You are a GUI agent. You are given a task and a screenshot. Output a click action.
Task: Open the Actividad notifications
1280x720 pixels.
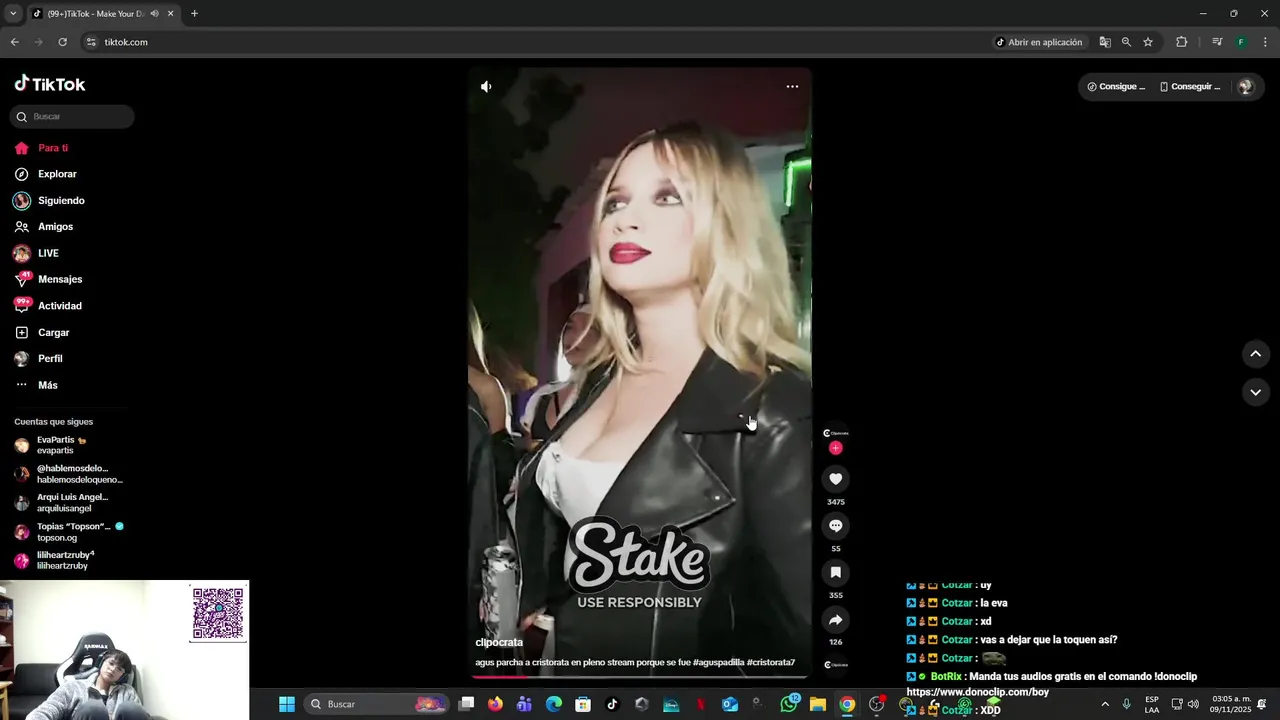click(60, 306)
